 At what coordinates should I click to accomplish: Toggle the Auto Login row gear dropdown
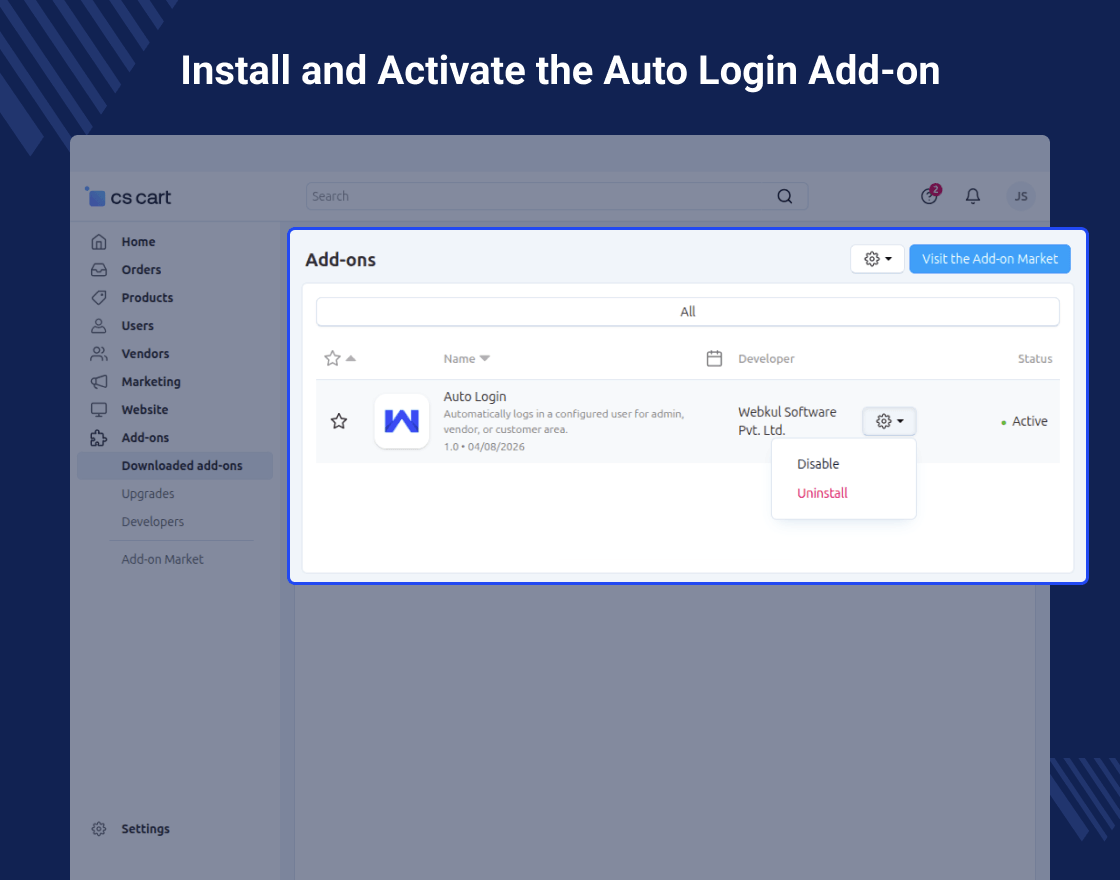tap(889, 421)
